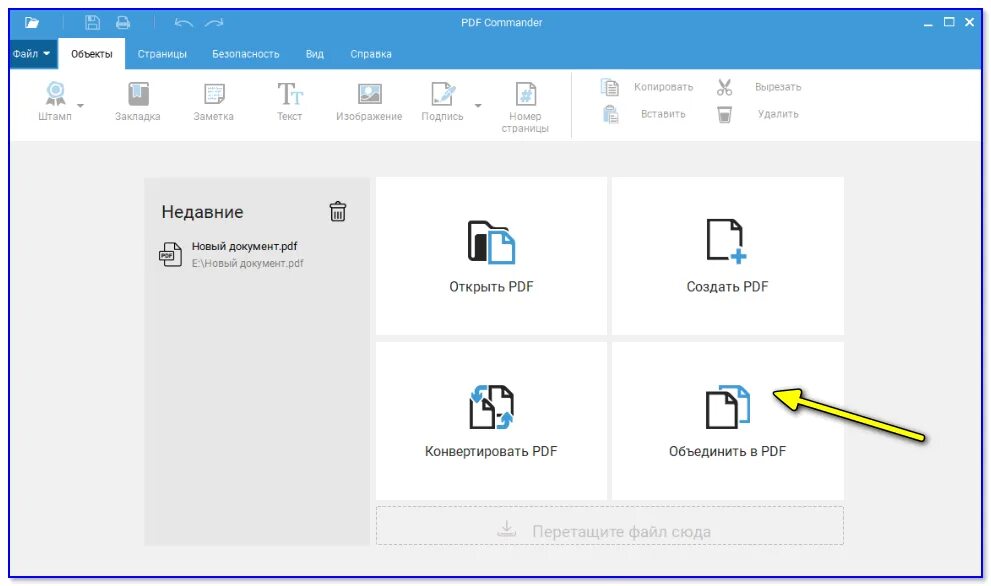The image size is (991, 586).
Task: Click the Копировать text label
Action: [664, 87]
